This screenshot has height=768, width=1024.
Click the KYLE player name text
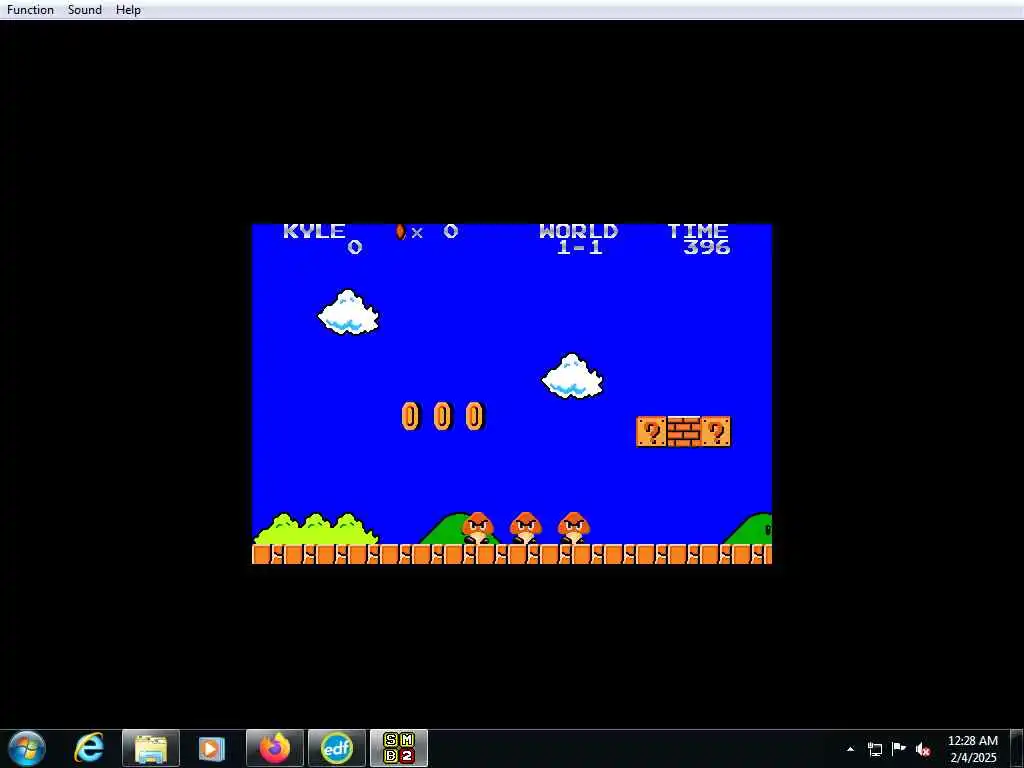(314, 231)
